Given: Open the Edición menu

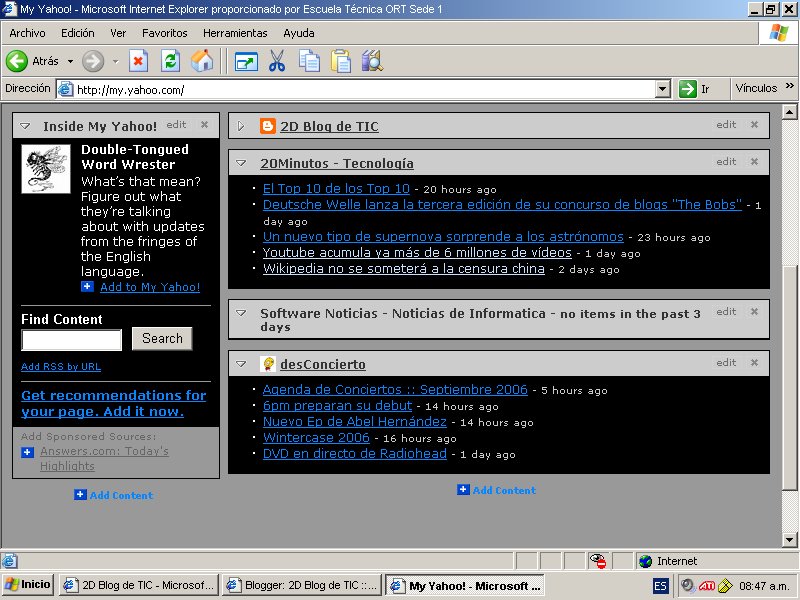Looking at the screenshot, I should click(78, 33).
